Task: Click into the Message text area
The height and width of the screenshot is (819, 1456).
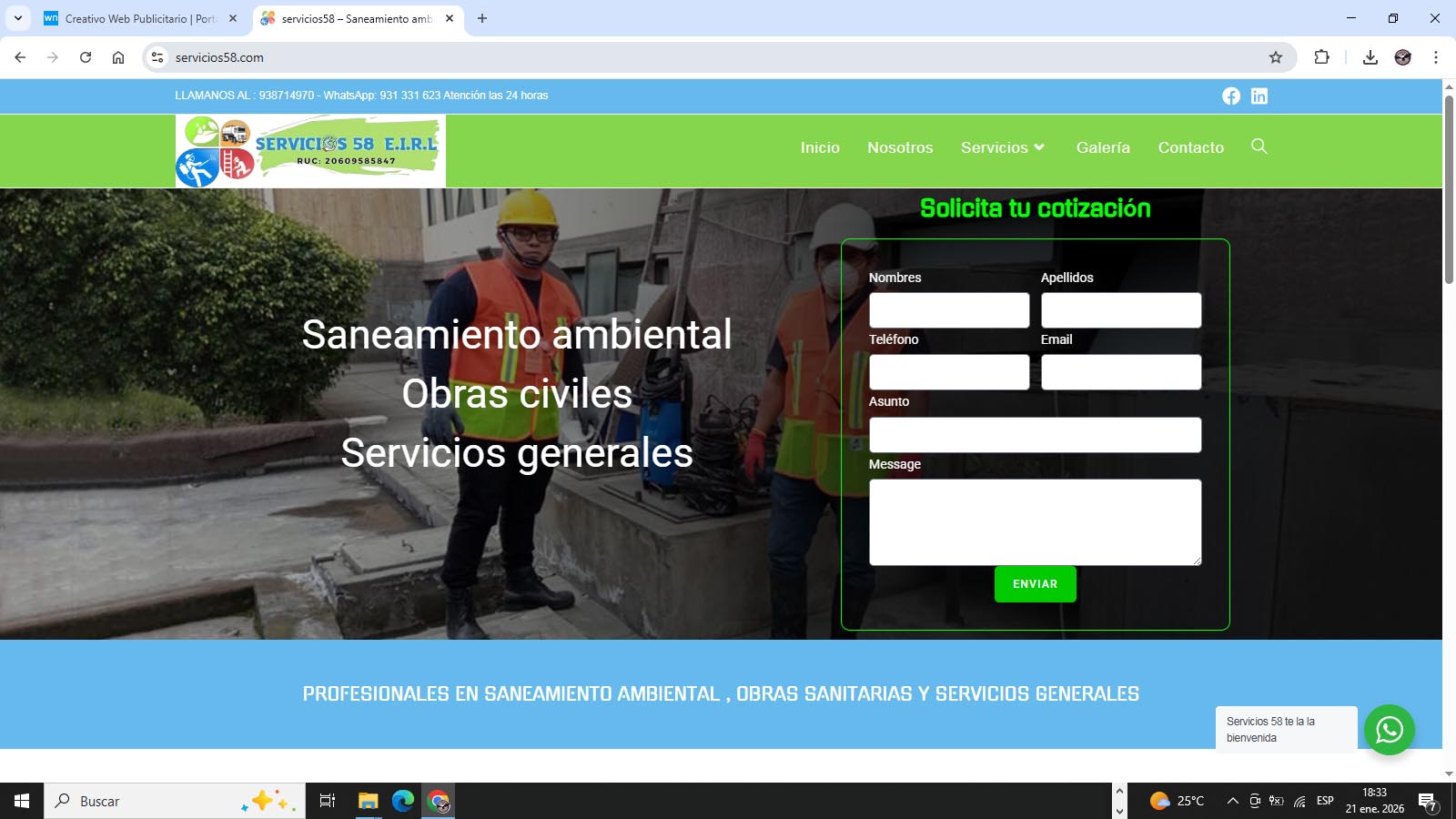Action: [x=1035, y=522]
